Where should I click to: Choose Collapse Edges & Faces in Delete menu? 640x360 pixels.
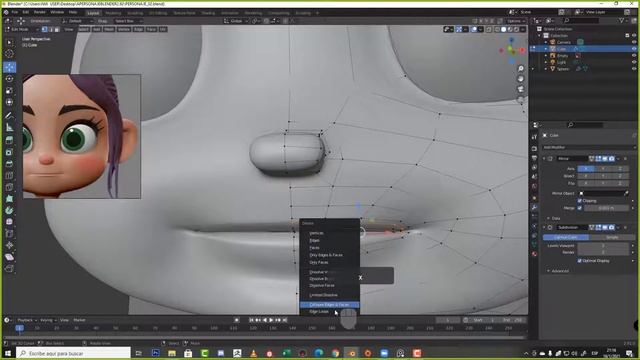click(x=329, y=304)
